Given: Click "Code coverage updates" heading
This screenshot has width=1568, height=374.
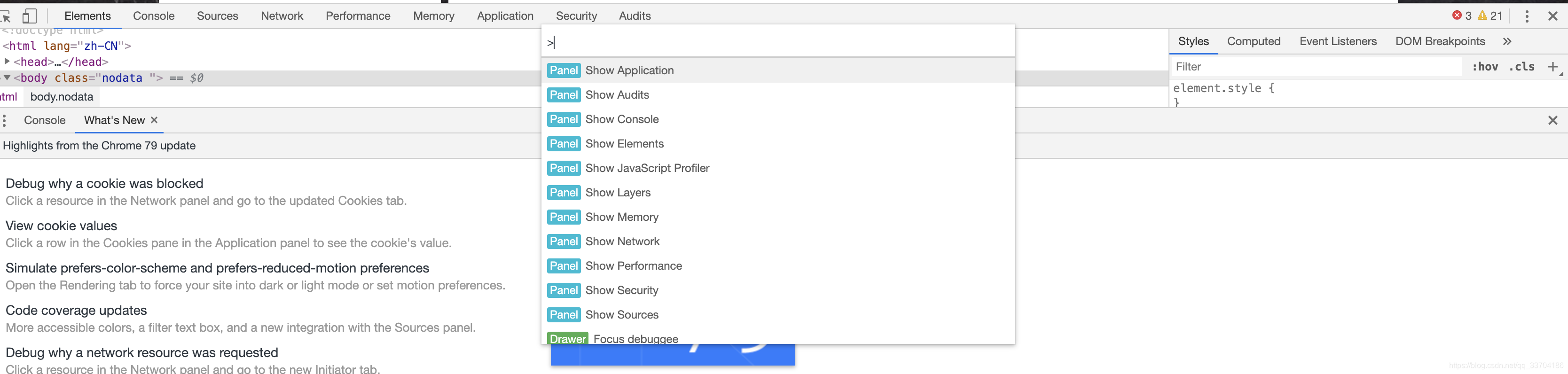Looking at the screenshot, I should [x=76, y=310].
